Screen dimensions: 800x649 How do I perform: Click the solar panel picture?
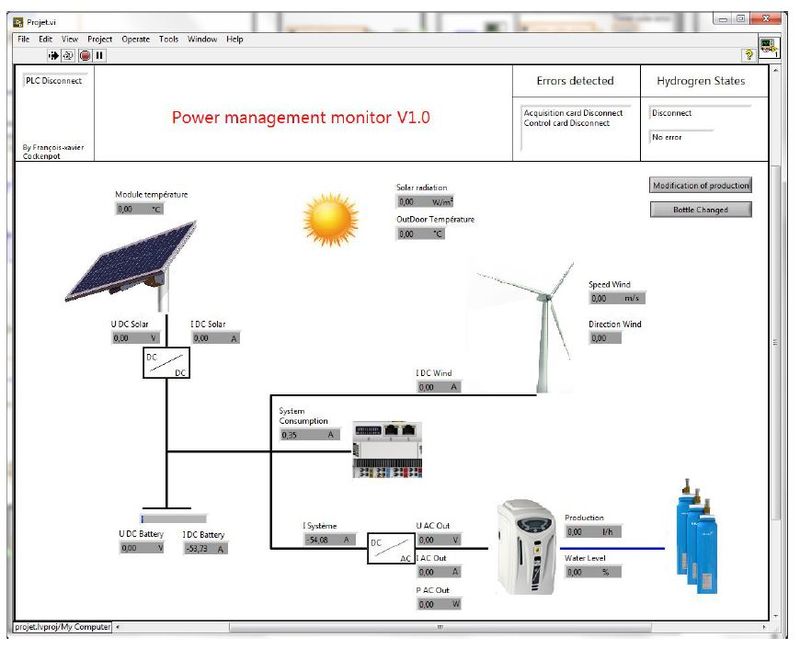coord(137,263)
